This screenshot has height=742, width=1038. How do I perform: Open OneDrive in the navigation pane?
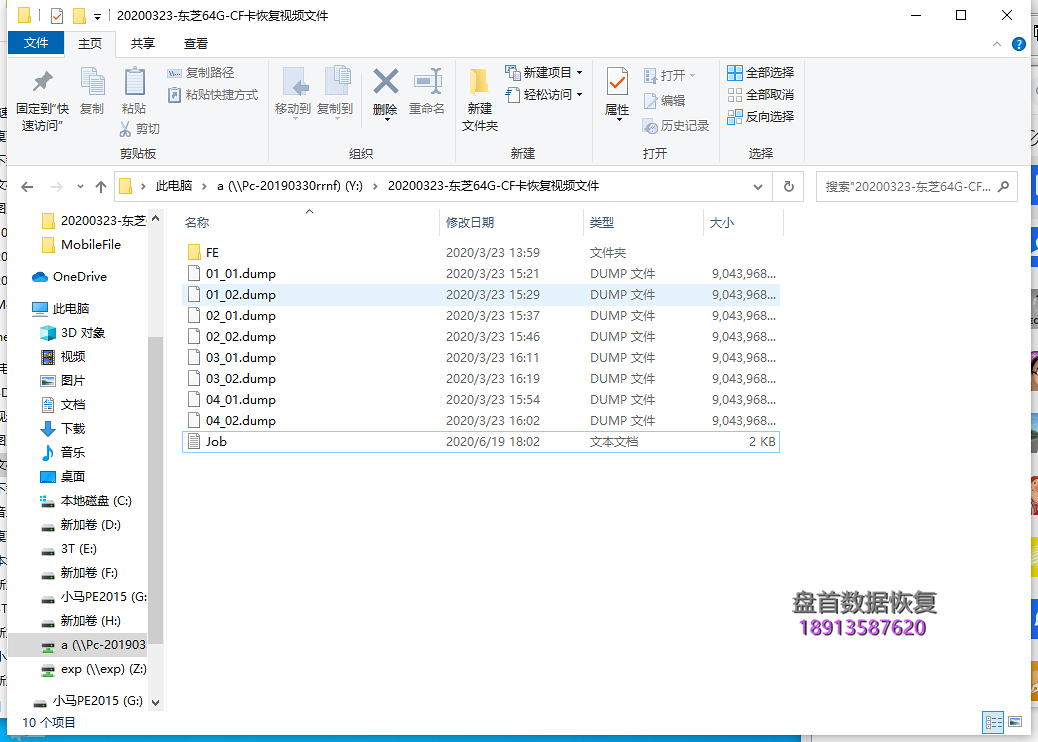coord(70,277)
